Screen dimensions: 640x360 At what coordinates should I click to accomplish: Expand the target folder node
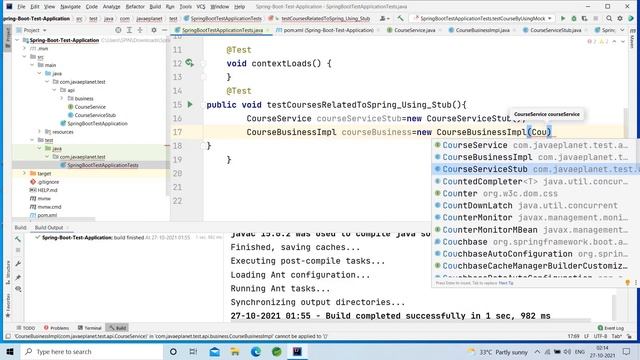click(x=24, y=173)
